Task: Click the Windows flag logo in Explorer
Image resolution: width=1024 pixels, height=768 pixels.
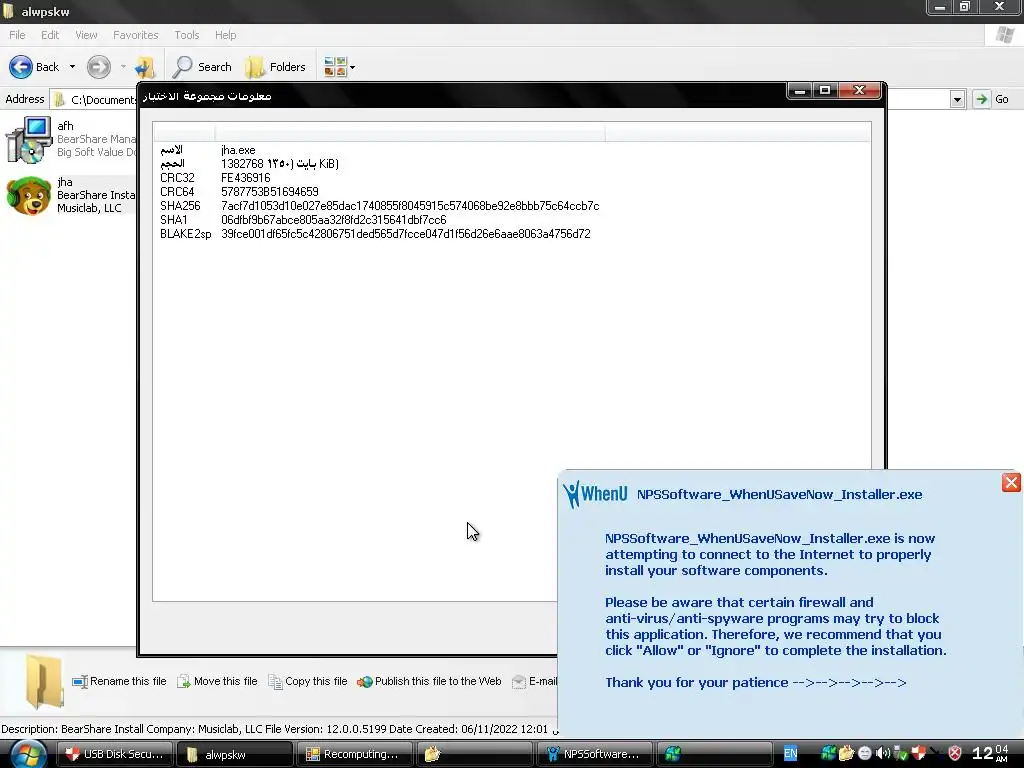Action: (1005, 35)
